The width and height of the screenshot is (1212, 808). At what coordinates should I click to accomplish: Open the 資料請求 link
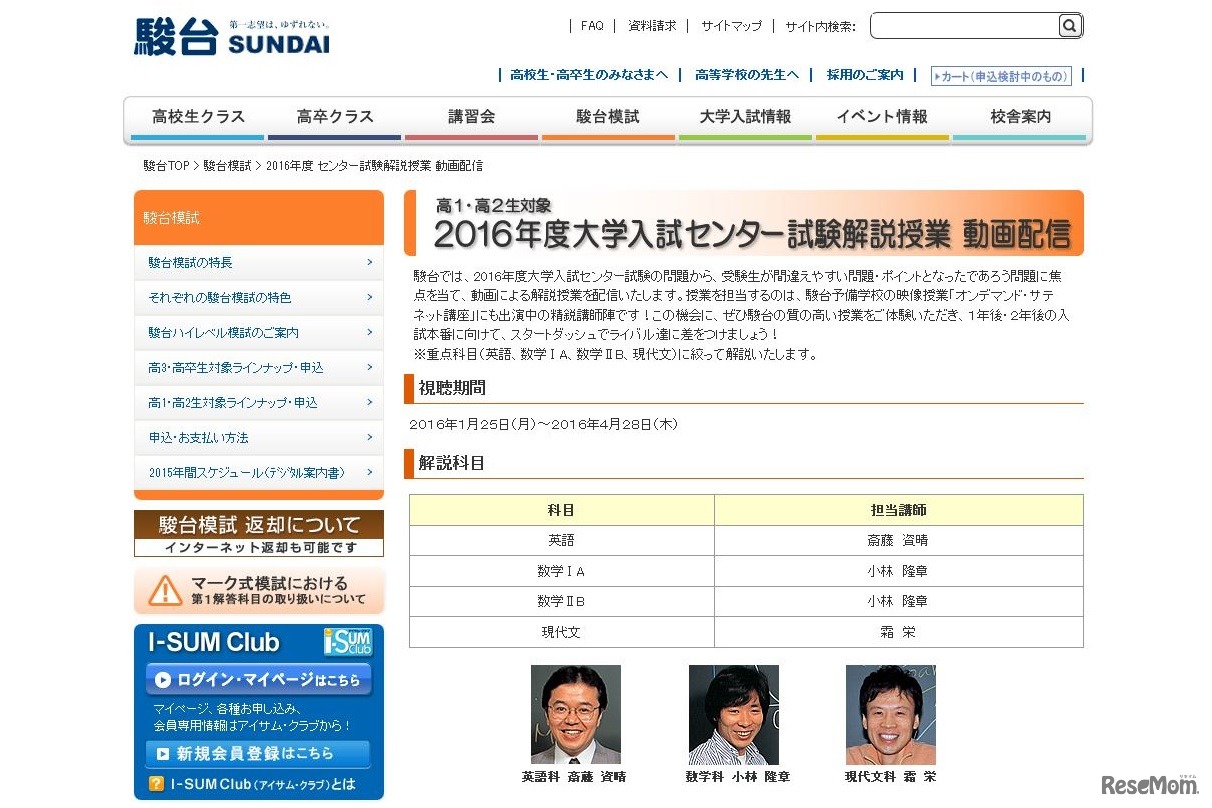652,25
